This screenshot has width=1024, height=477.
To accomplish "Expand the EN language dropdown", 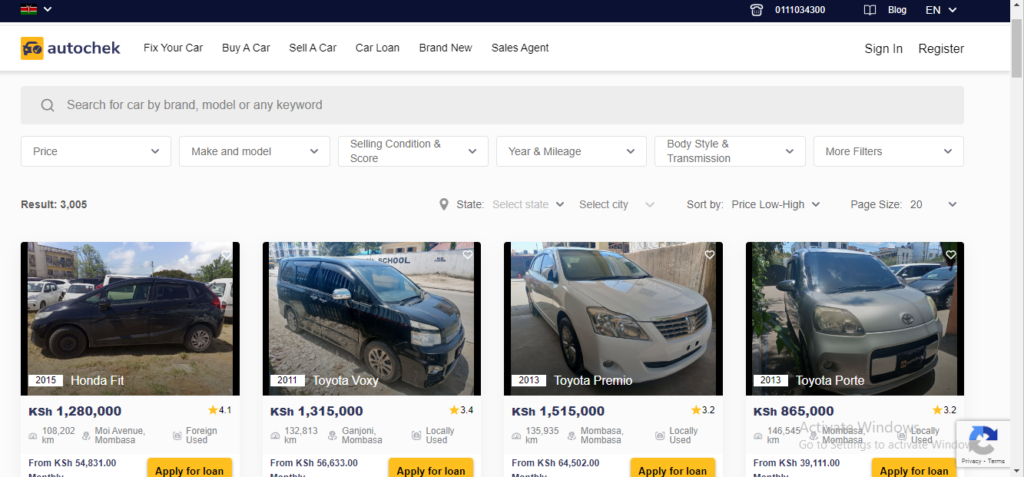I will (x=941, y=10).
